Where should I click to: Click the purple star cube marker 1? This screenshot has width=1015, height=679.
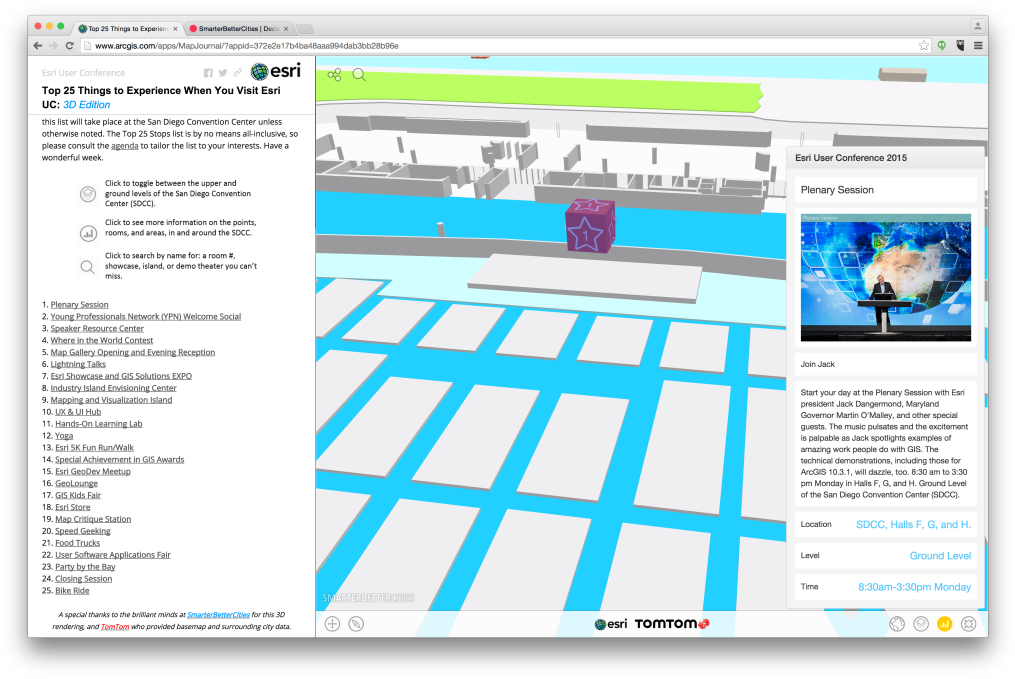(590, 226)
